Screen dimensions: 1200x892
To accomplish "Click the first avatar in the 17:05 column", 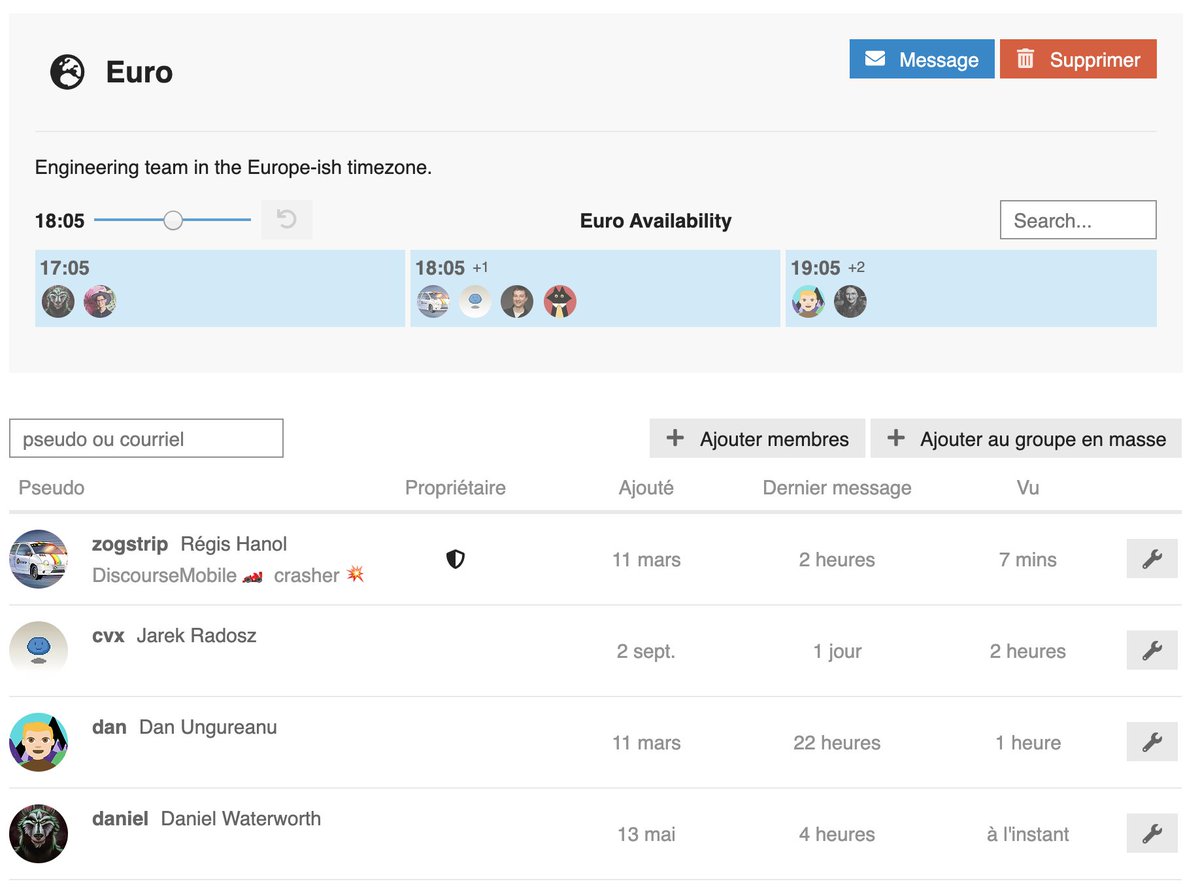I will pyautogui.click(x=58, y=302).
